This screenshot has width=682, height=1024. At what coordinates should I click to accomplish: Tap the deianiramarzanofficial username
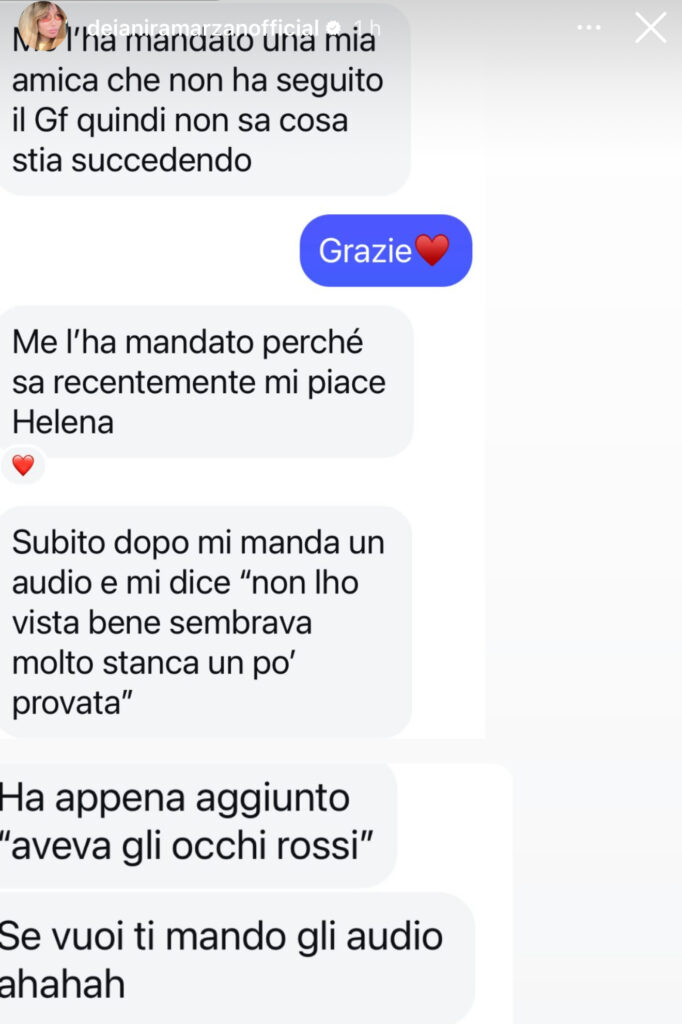click(203, 28)
